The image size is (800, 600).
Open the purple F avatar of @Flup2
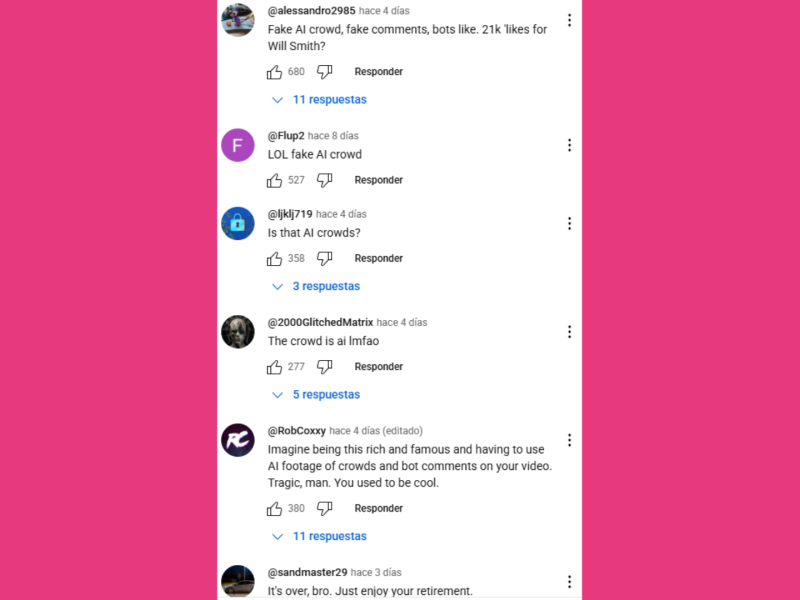tap(238, 145)
